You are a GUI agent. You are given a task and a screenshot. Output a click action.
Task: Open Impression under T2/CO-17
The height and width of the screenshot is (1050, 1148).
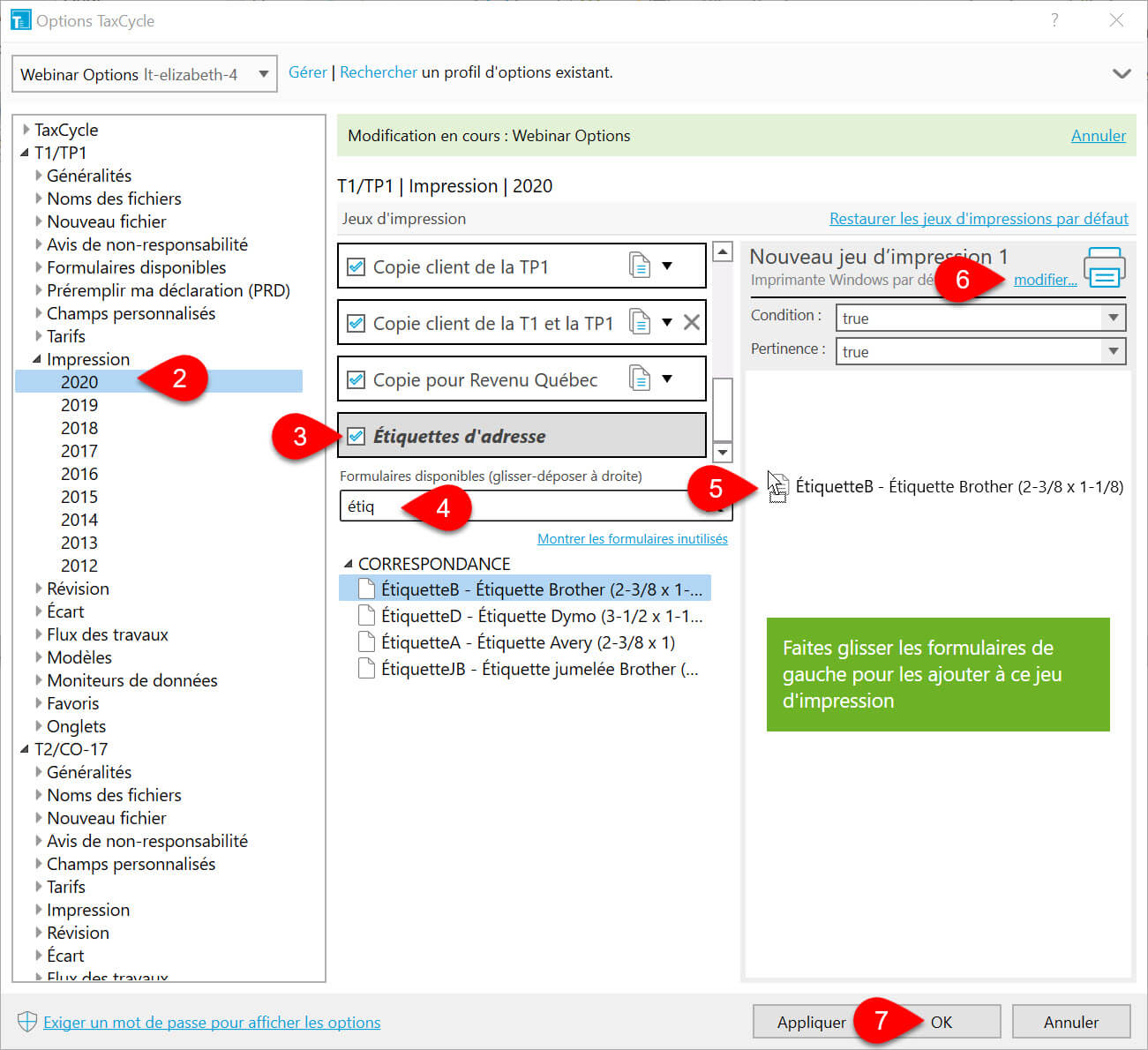pos(88,910)
